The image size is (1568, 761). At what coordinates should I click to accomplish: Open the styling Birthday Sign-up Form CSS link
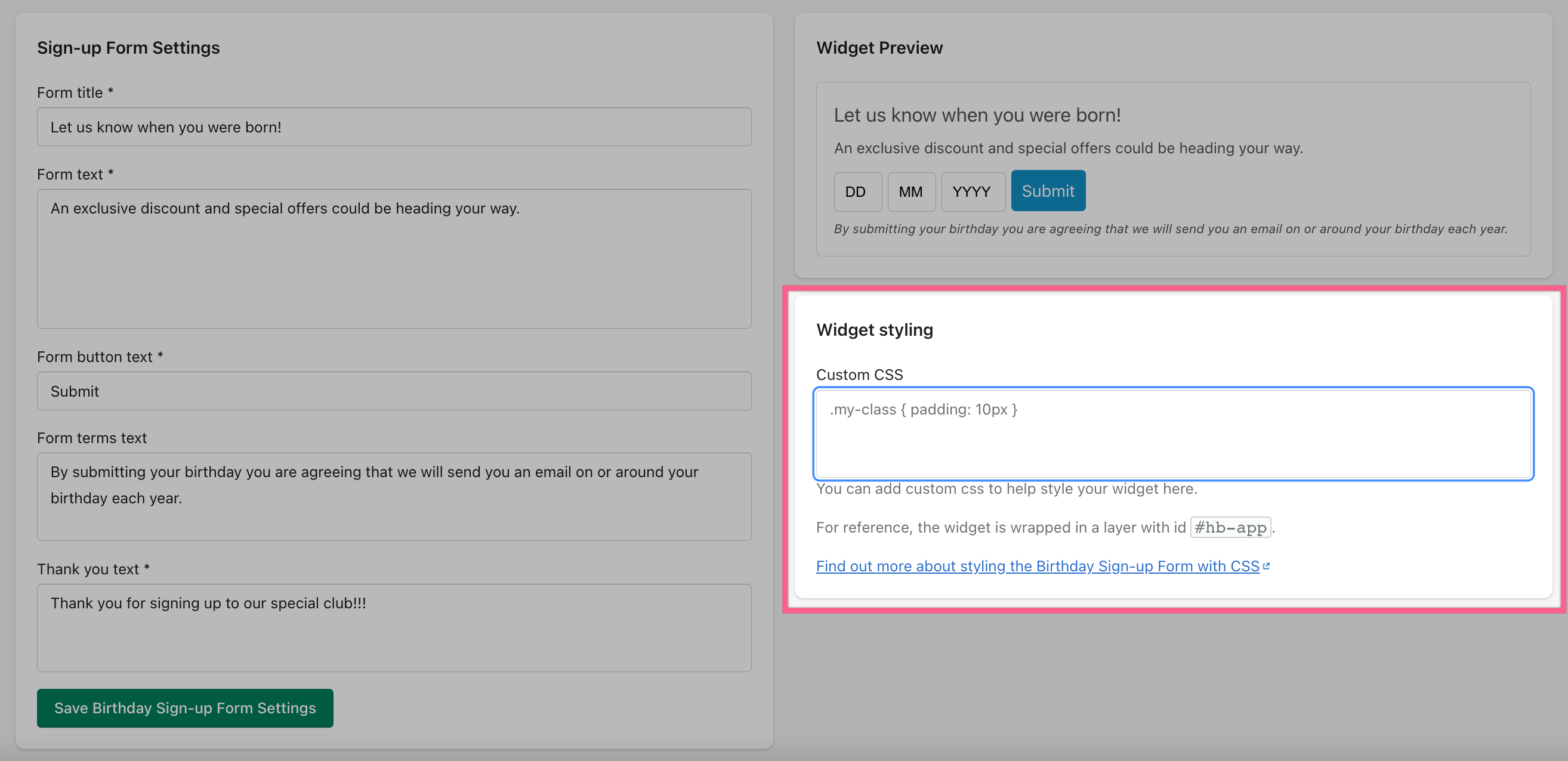(1037, 567)
